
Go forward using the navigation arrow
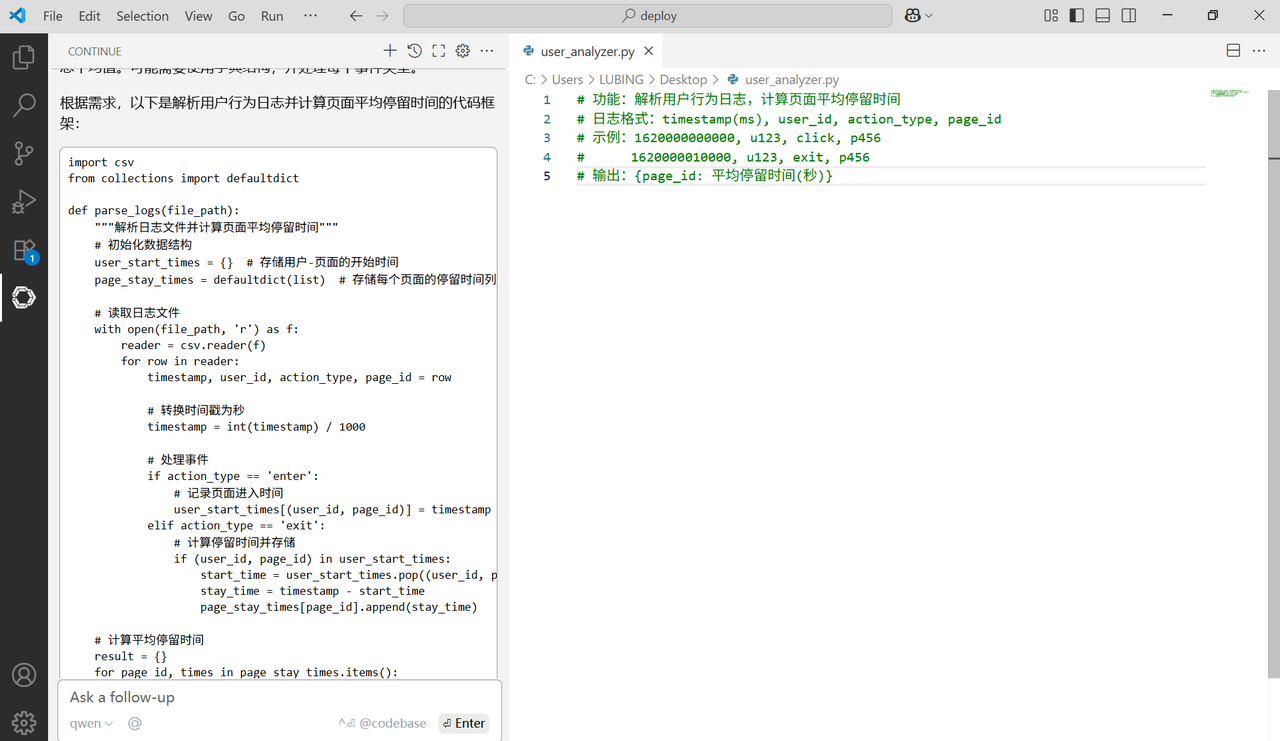tap(383, 16)
